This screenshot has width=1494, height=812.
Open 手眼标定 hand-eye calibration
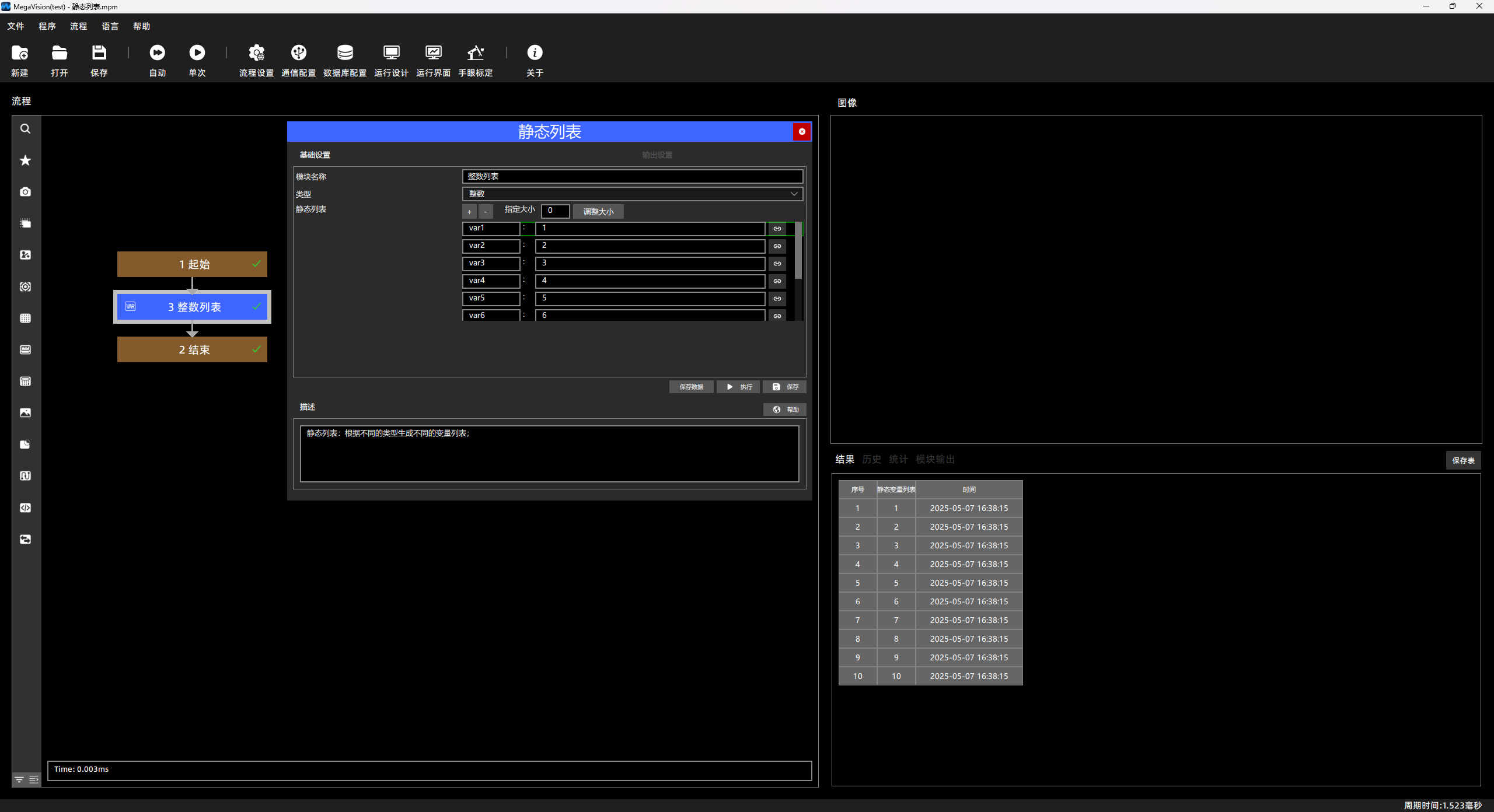pyautogui.click(x=476, y=60)
